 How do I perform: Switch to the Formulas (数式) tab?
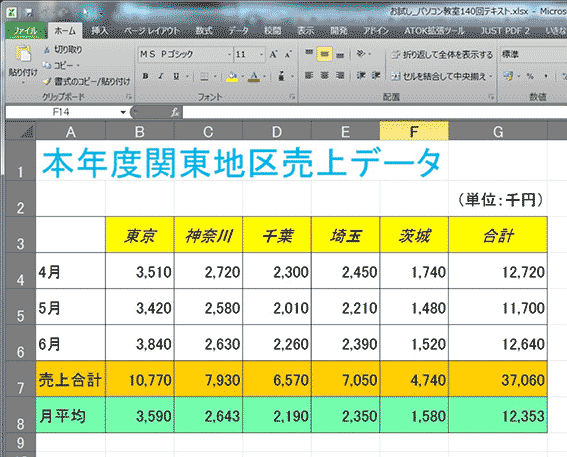point(204,31)
